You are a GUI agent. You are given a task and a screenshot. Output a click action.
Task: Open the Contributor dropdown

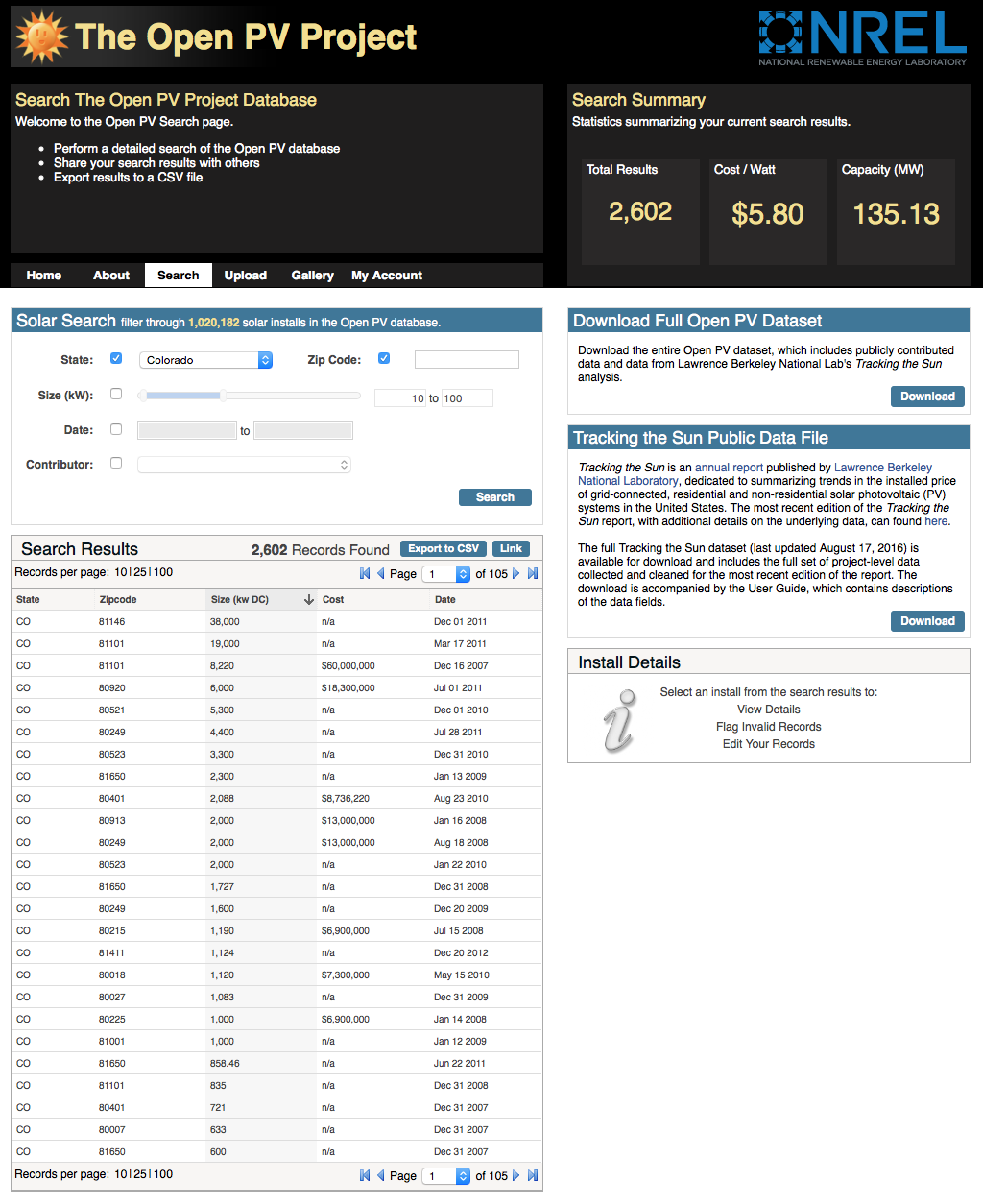click(x=244, y=465)
